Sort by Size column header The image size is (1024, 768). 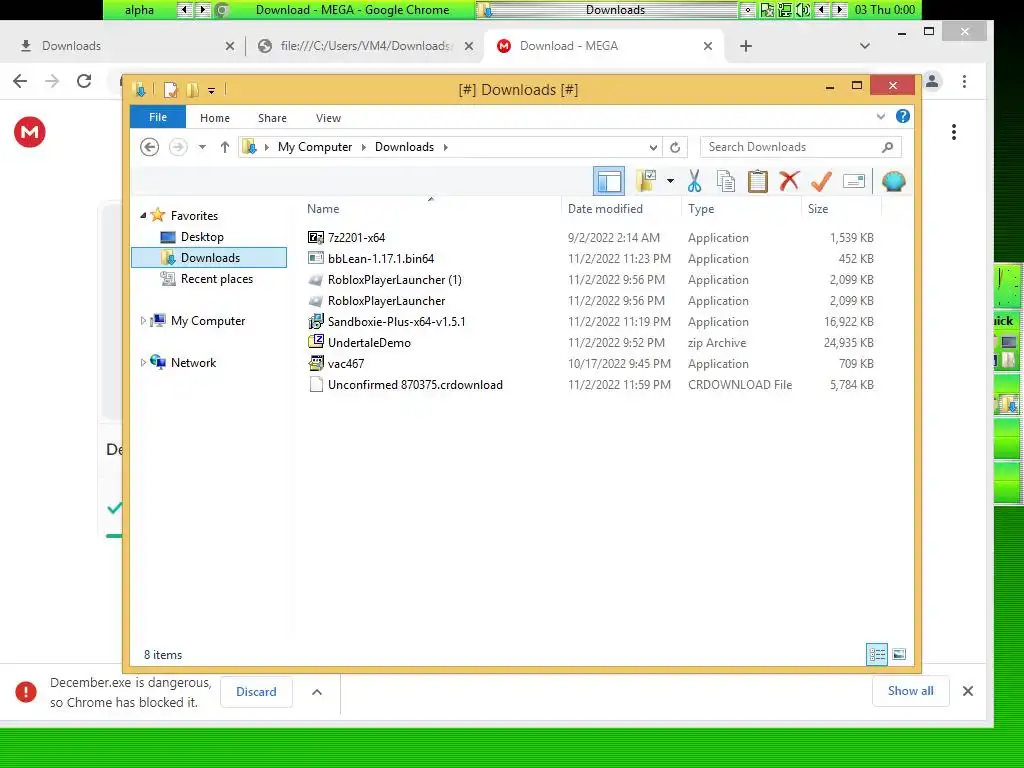click(818, 209)
